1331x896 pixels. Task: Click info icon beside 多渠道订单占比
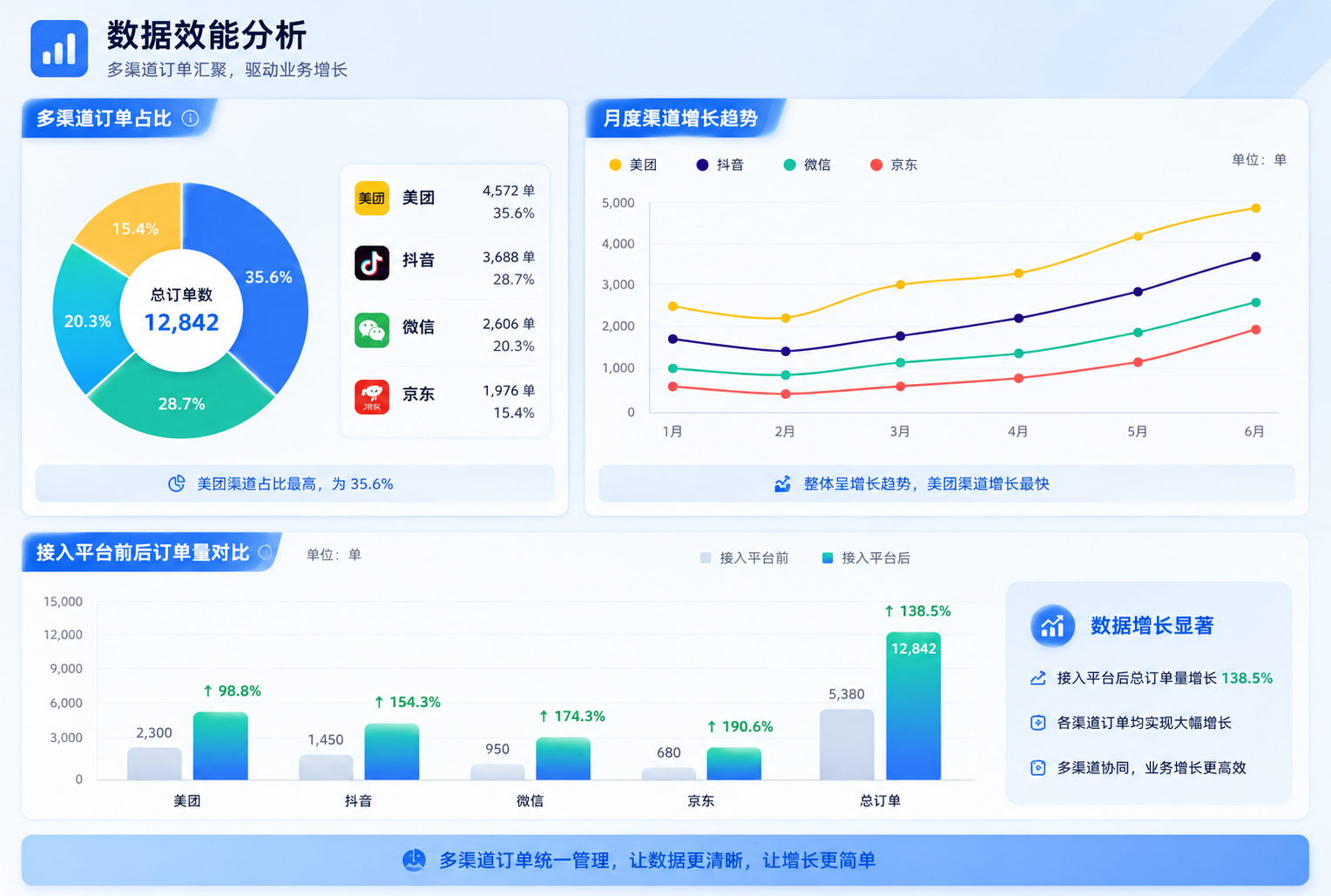tap(190, 118)
